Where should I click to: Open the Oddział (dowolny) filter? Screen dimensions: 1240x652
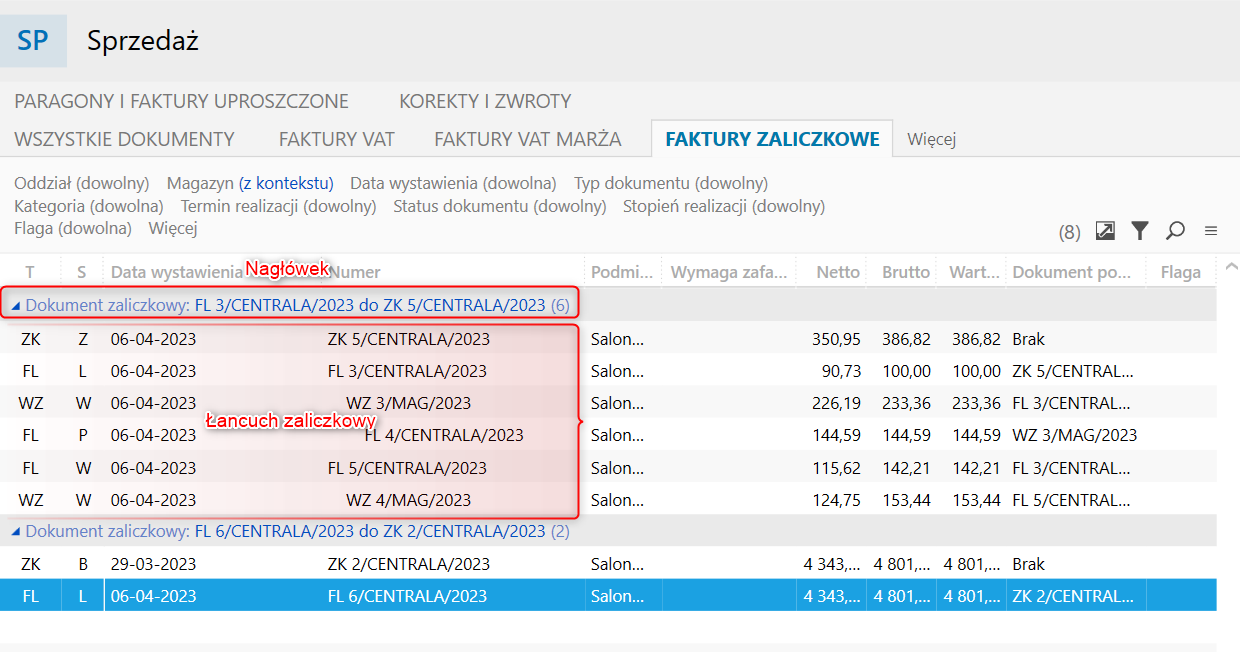coord(82,183)
